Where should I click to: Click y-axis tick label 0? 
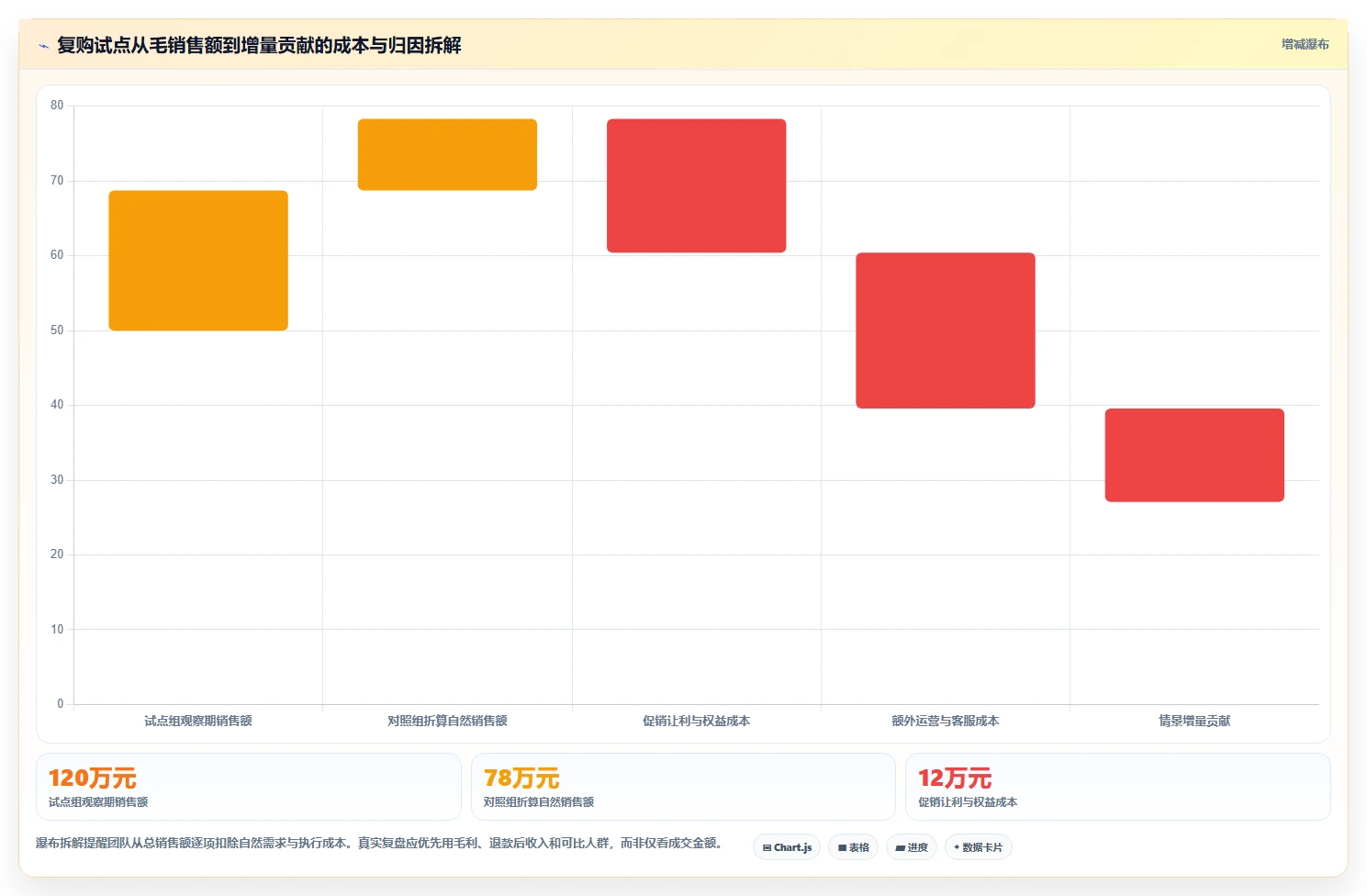[61, 704]
